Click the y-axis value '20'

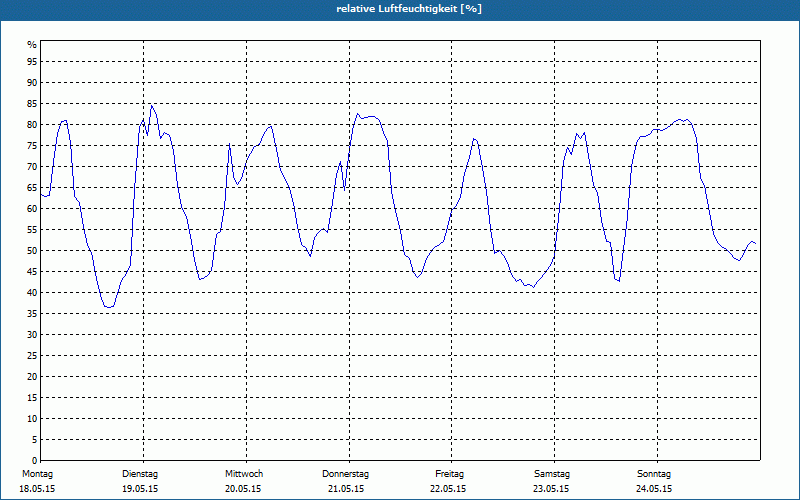[32, 377]
